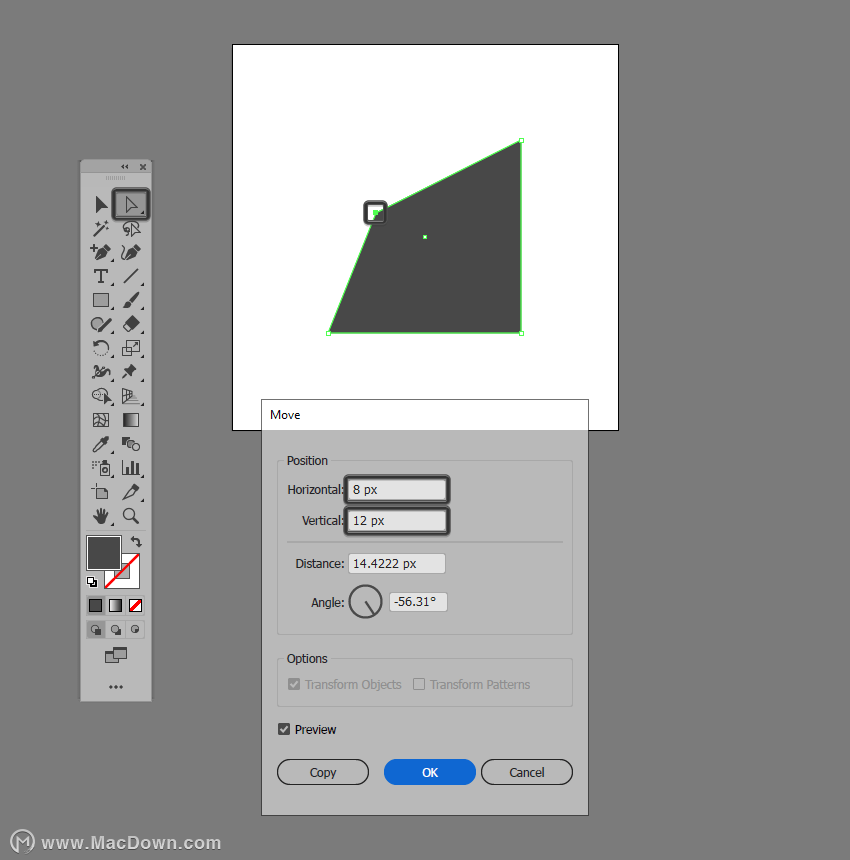
Task: Select the Mesh tool
Action: click(101, 420)
